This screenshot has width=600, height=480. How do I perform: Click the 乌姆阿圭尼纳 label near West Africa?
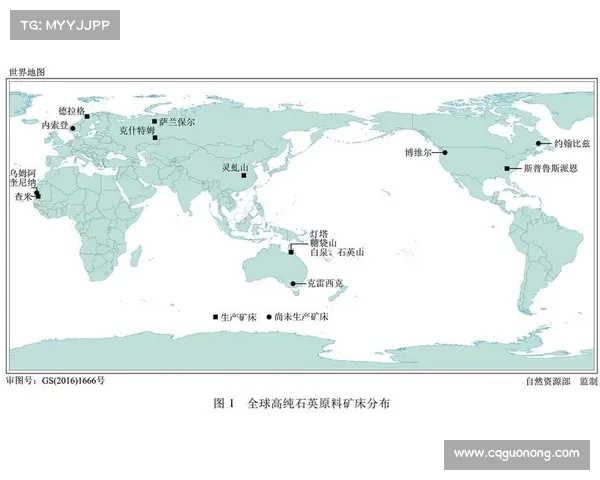point(21,178)
